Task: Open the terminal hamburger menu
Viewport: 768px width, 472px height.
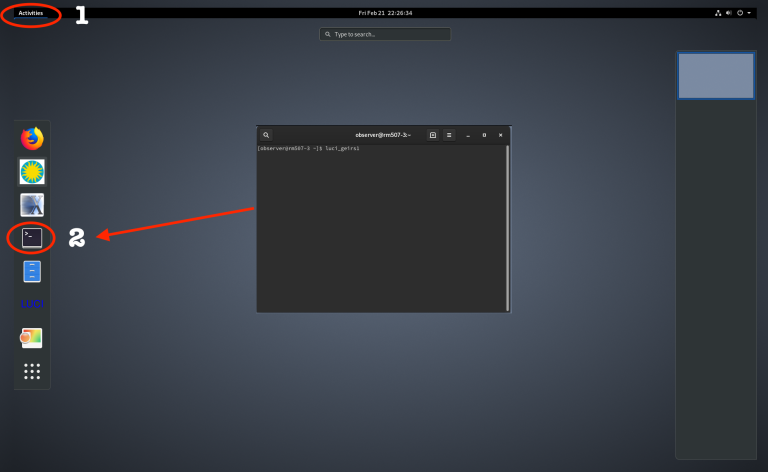Action: (449, 135)
